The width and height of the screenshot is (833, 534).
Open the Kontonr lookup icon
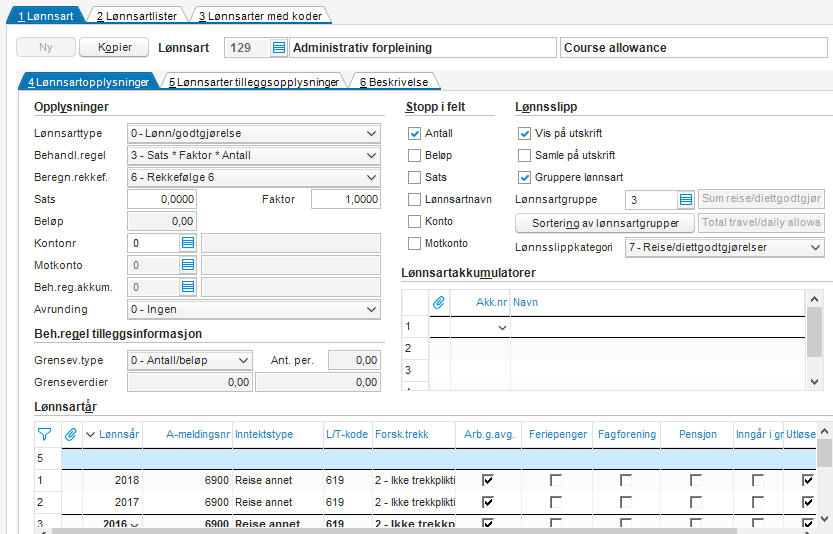187,243
